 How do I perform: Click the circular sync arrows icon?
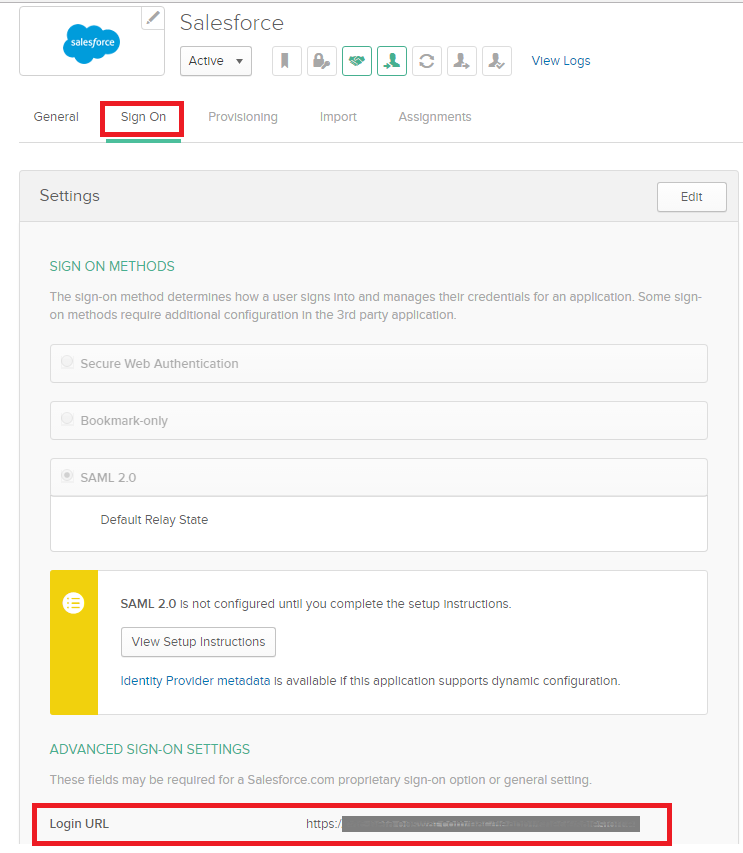tap(426, 61)
